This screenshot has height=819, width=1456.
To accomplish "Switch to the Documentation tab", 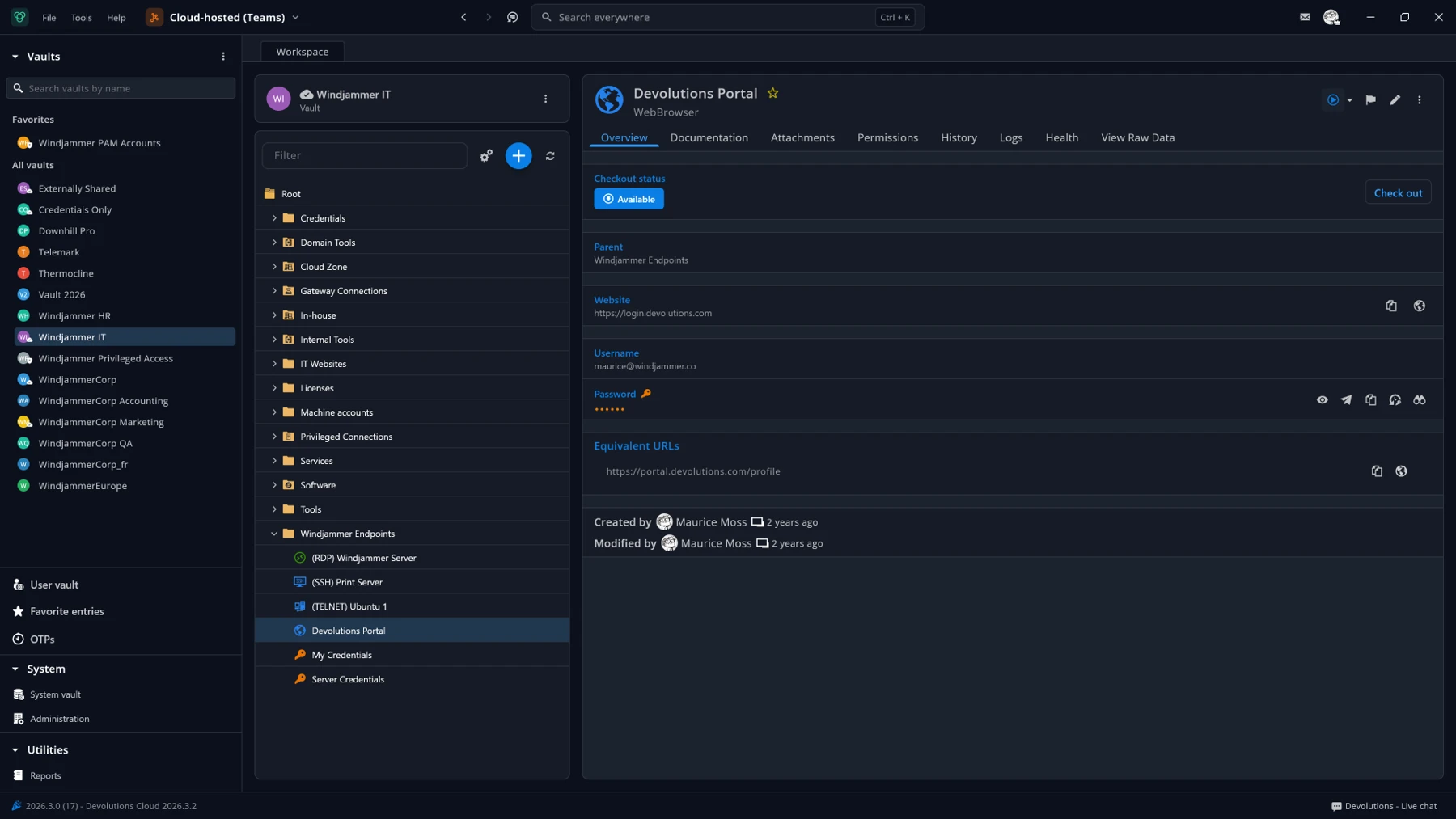I will (709, 137).
